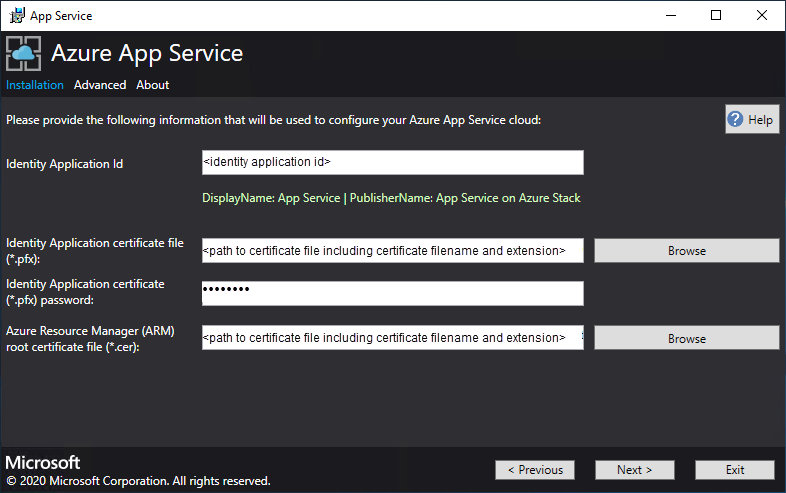Viewport: 786px width, 493px height.
Task: Open the Advanced tab
Action: click(100, 85)
